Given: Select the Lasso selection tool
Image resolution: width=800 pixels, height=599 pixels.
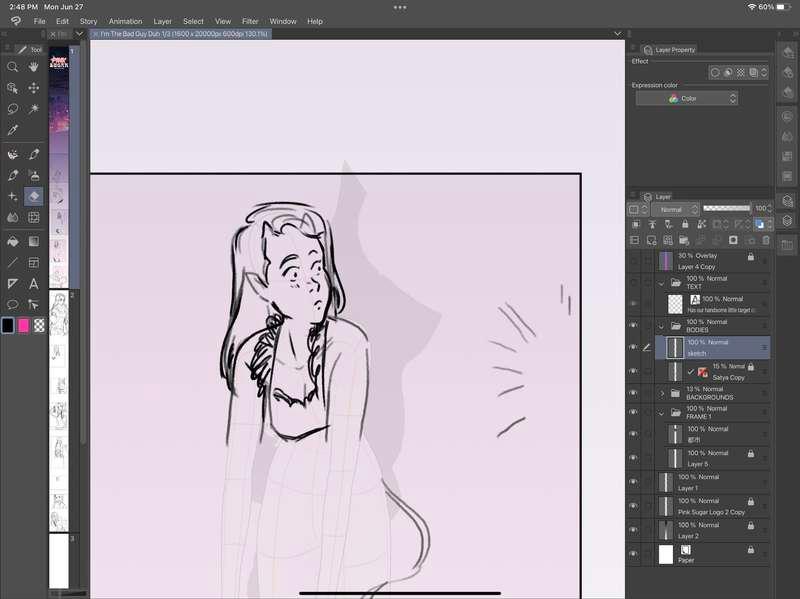Looking at the screenshot, I should (13, 109).
